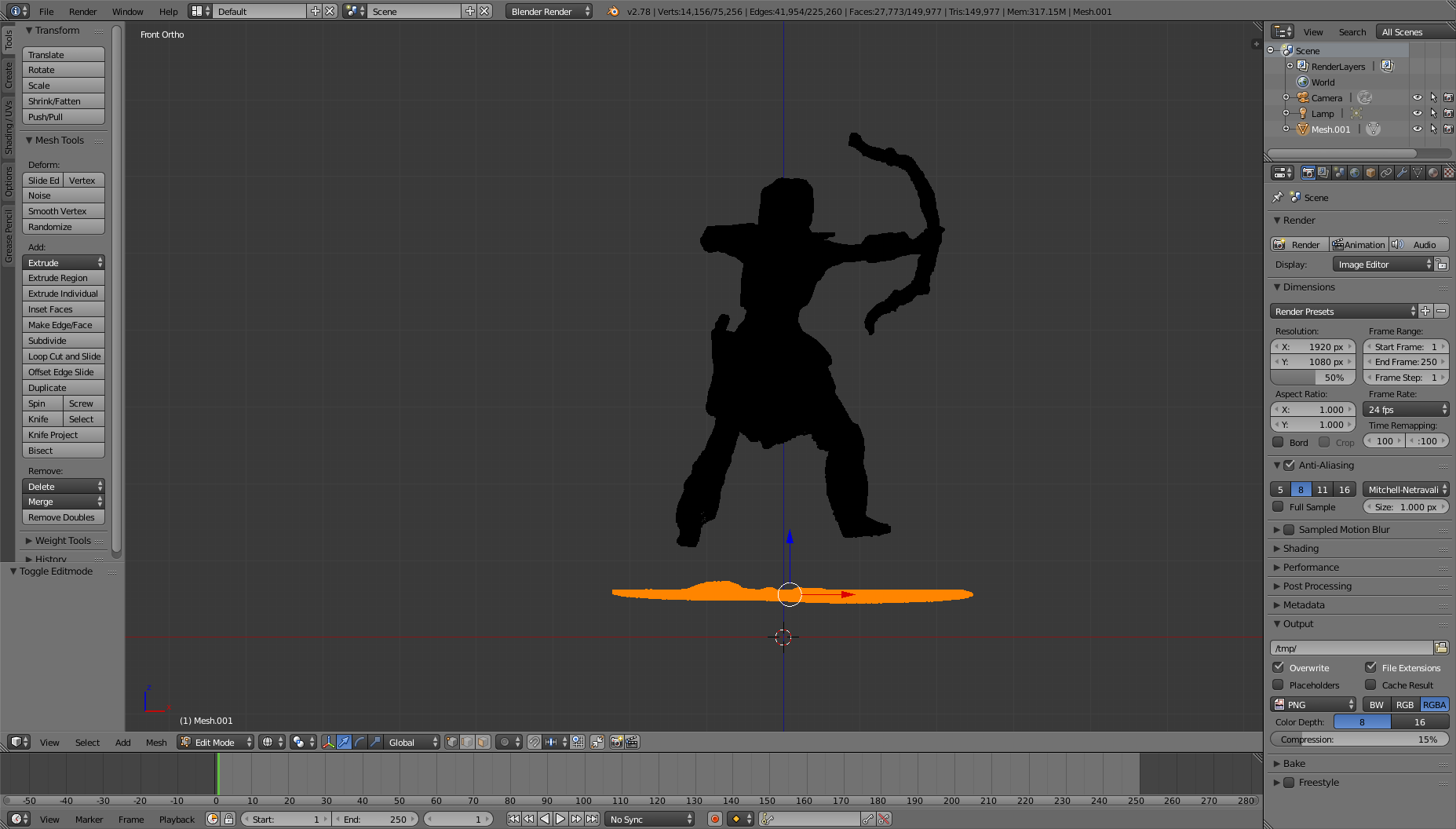
Task: Hide Camera in viewport via eye
Action: [x=1418, y=97]
